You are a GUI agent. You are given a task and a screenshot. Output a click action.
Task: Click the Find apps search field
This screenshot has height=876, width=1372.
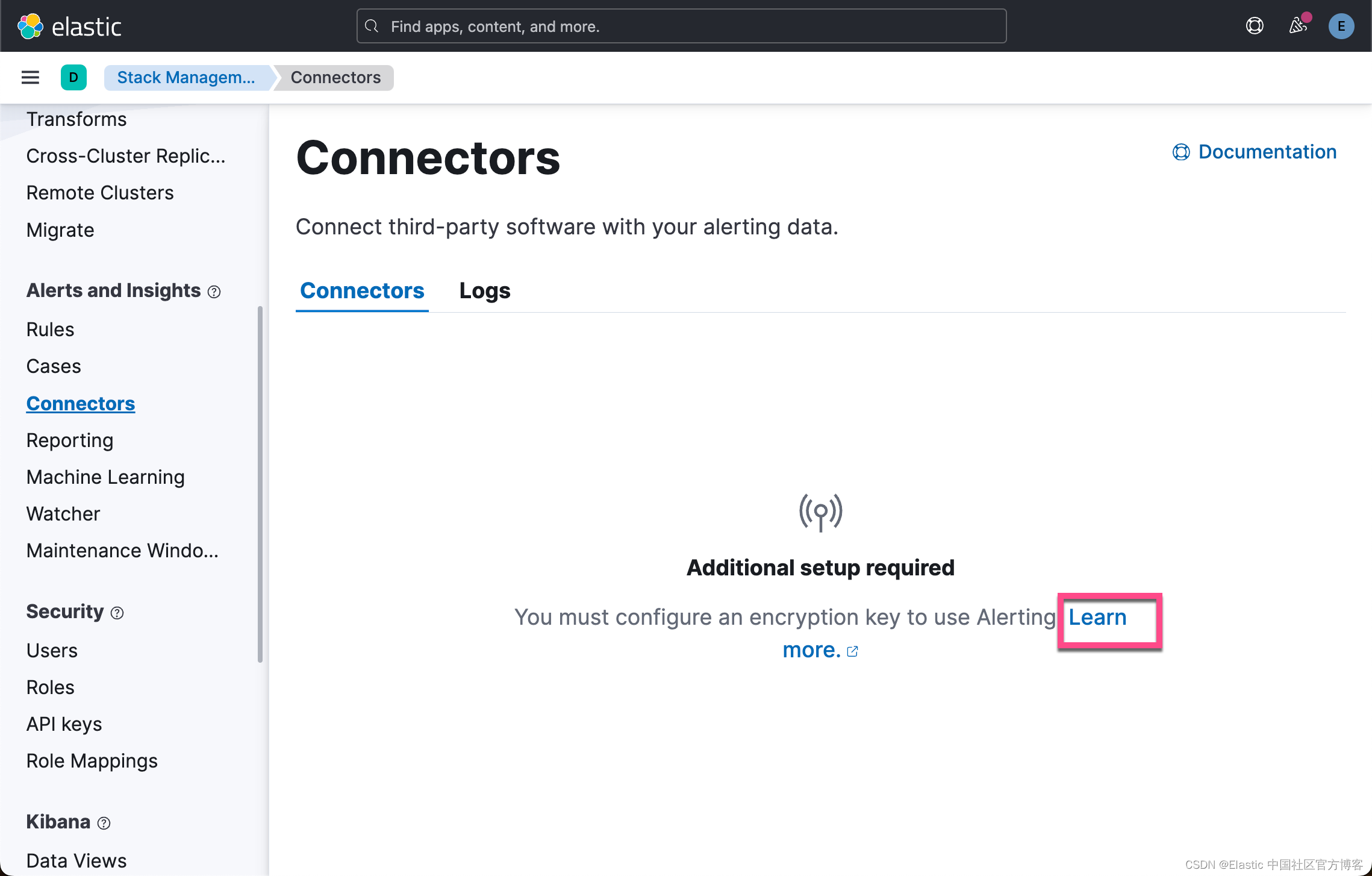[681, 26]
